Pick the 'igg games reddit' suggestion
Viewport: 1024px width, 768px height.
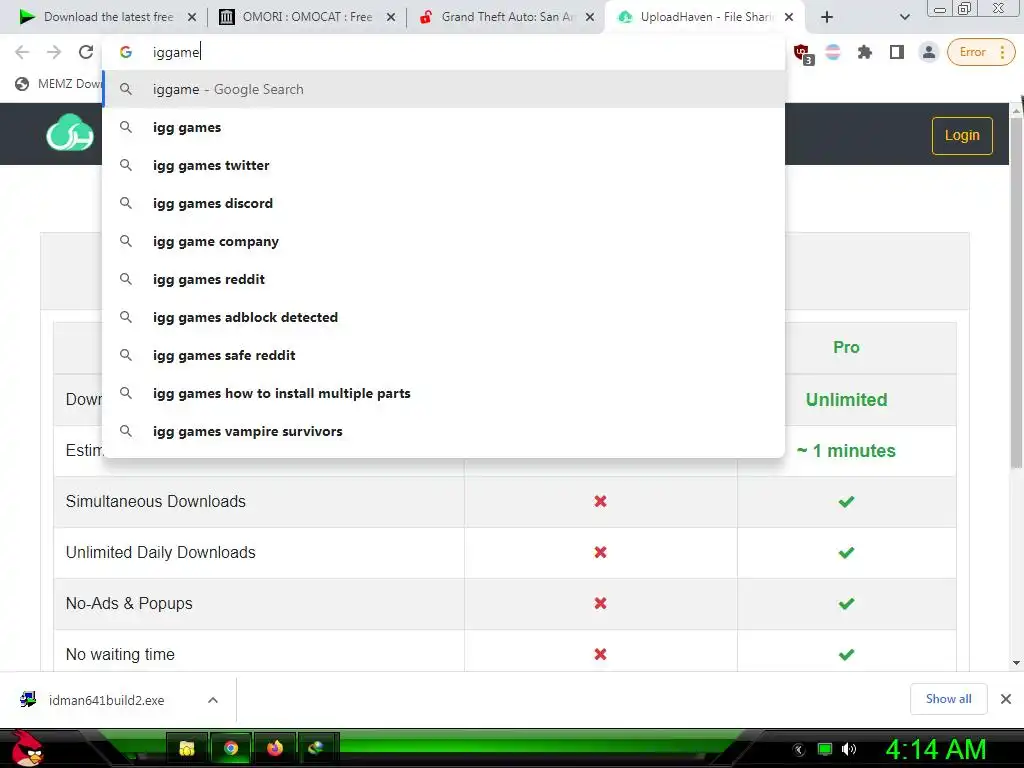point(444,279)
